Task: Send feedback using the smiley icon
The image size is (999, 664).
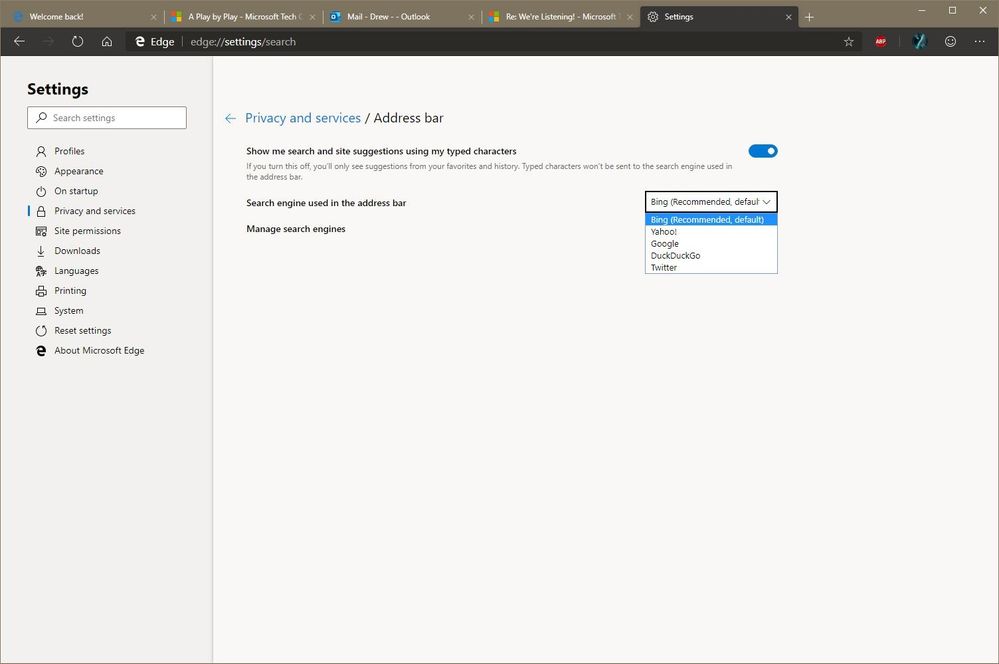Action: [950, 41]
